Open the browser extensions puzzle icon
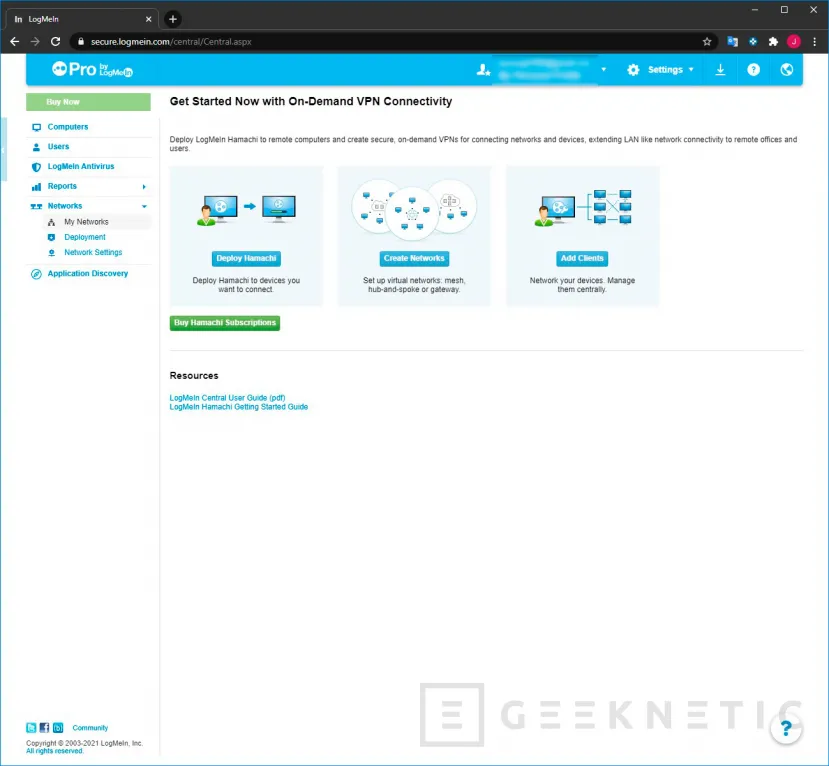The image size is (829, 766). [773, 41]
